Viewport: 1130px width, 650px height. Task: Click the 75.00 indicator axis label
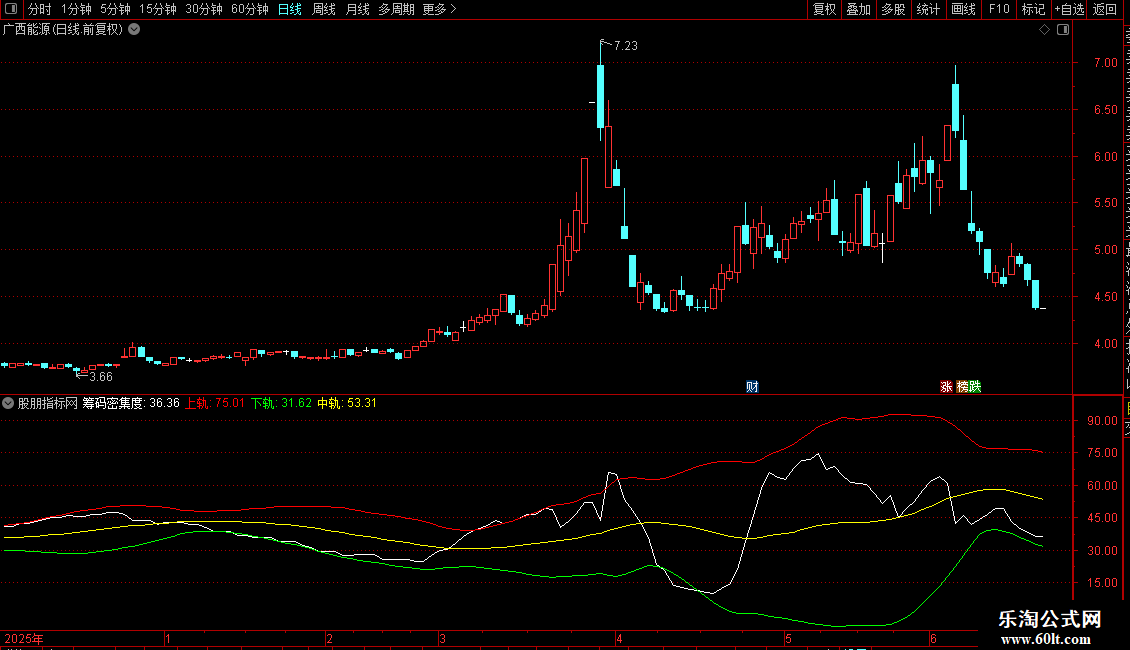pyautogui.click(x=1103, y=453)
